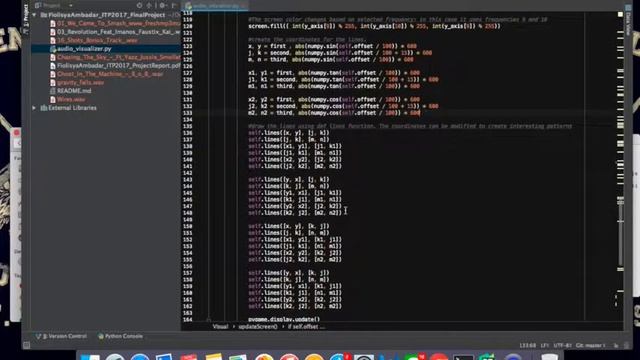This screenshot has height=360, width=640.
Task: Click the screen.fill code on line 120
Action: [374, 26]
